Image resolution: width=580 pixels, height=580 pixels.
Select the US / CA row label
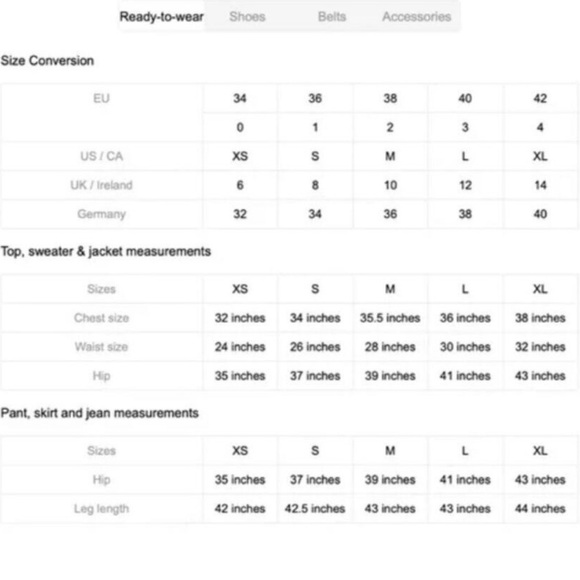pyautogui.click(x=101, y=156)
